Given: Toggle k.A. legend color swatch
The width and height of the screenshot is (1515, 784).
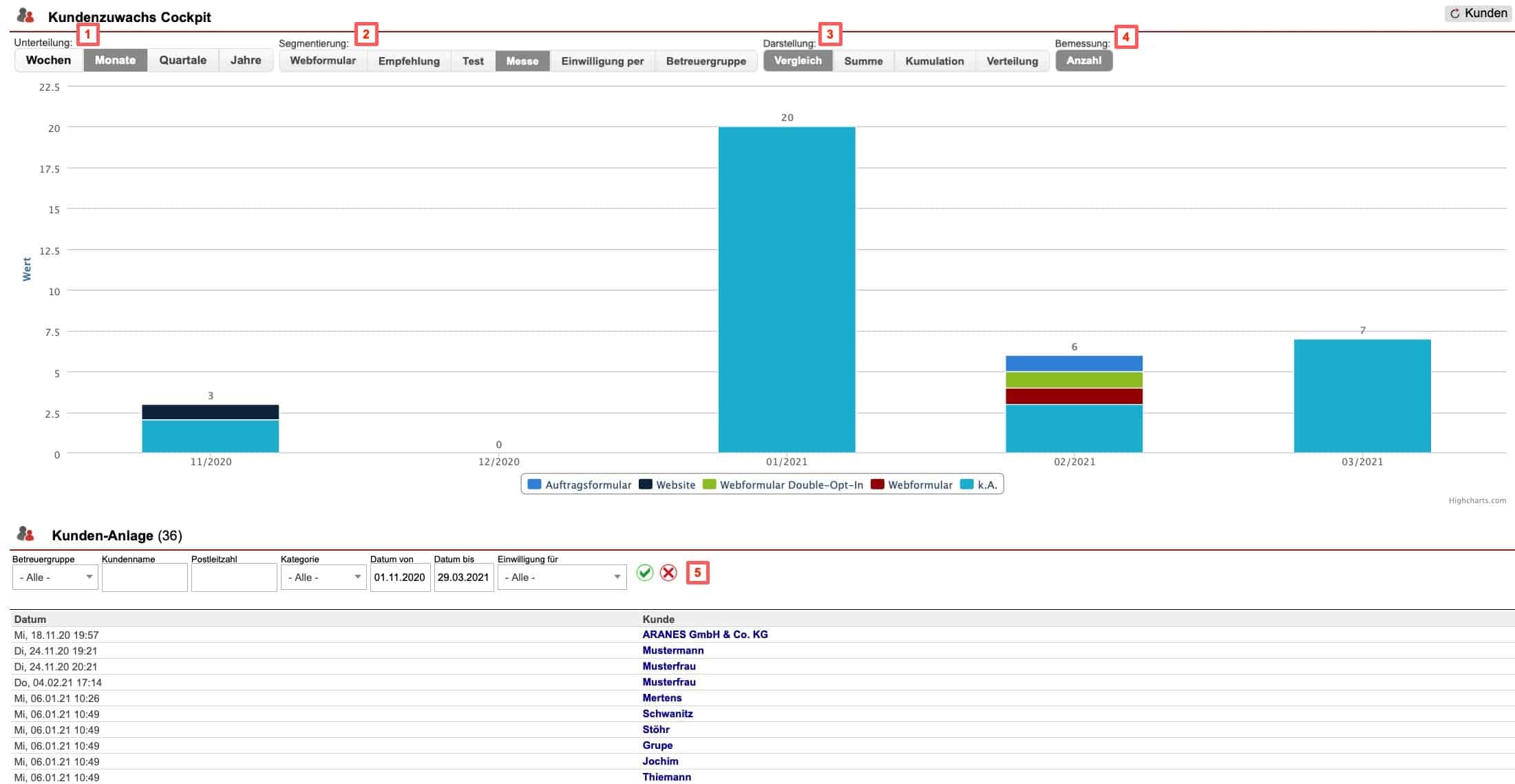Looking at the screenshot, I should click(966, 484).
